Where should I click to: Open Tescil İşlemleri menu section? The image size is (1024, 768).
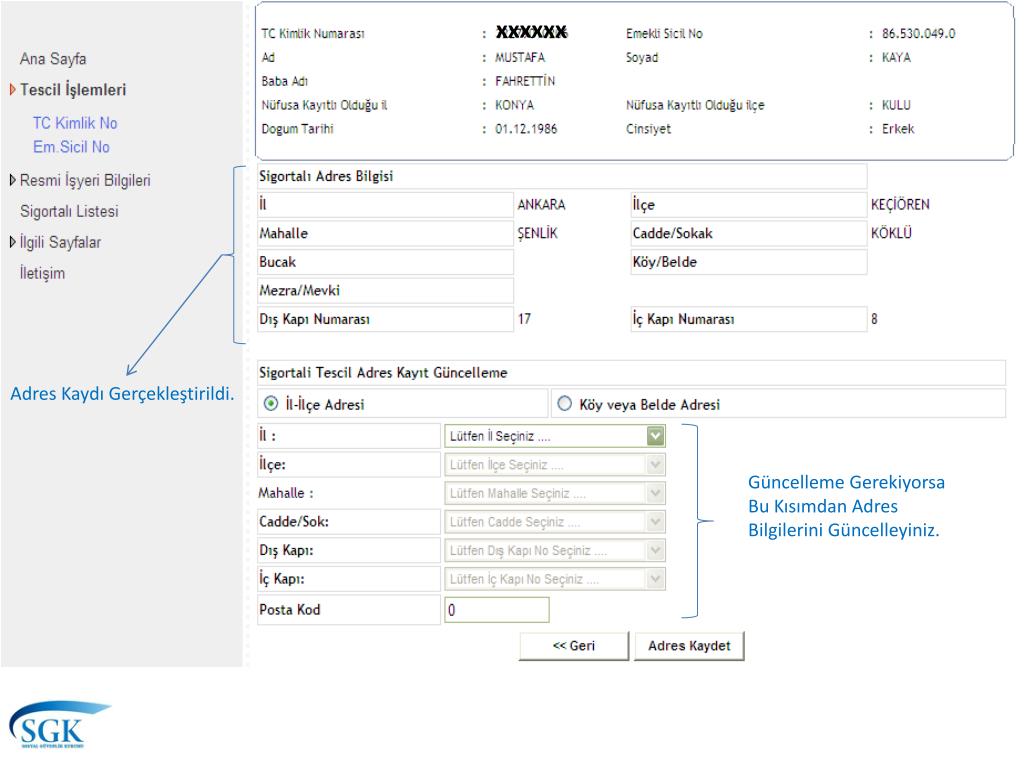click(x=73, y=89)
